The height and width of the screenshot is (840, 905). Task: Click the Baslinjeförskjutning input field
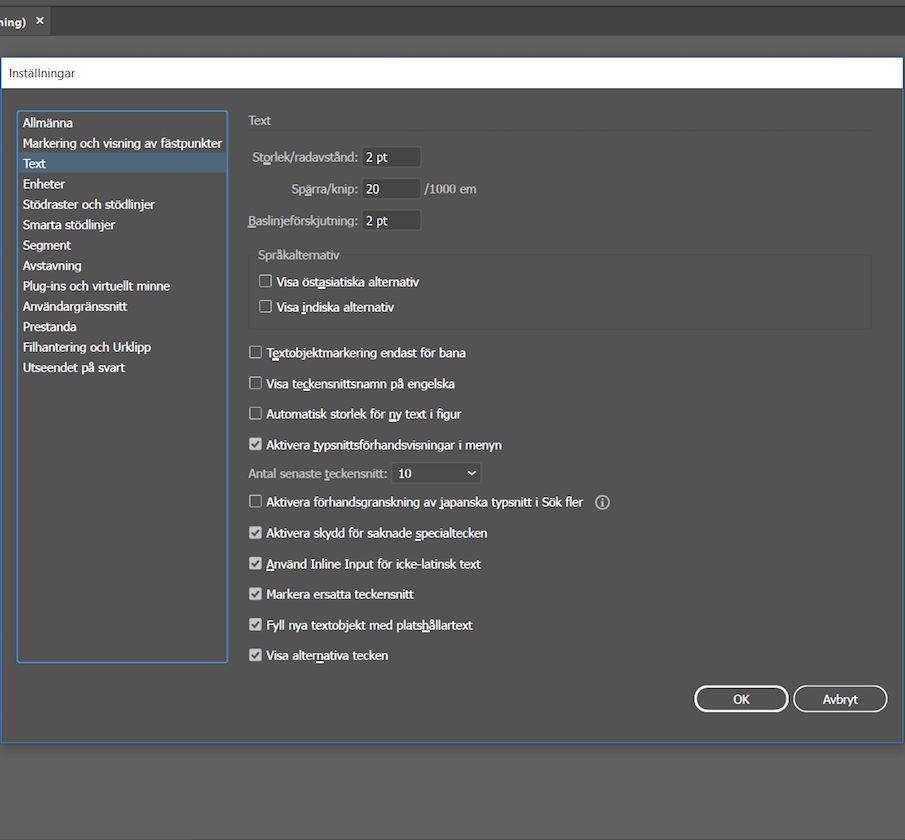click(x=391, y=221)
